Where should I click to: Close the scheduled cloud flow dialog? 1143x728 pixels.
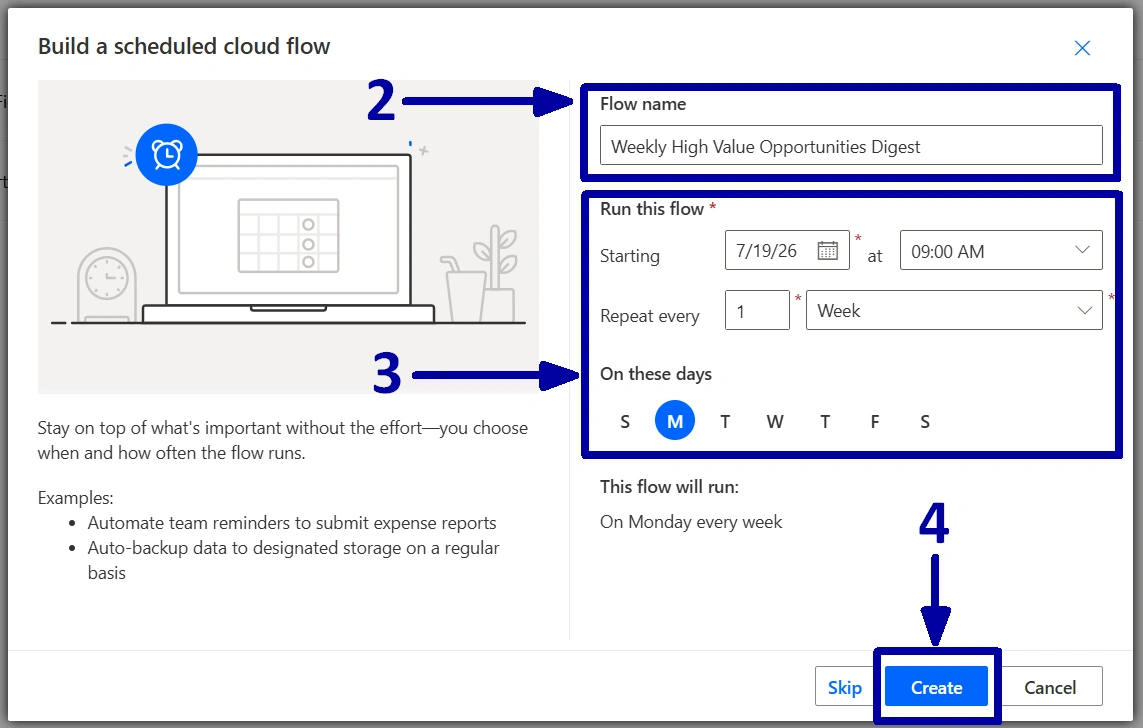tap(1082, 48)
